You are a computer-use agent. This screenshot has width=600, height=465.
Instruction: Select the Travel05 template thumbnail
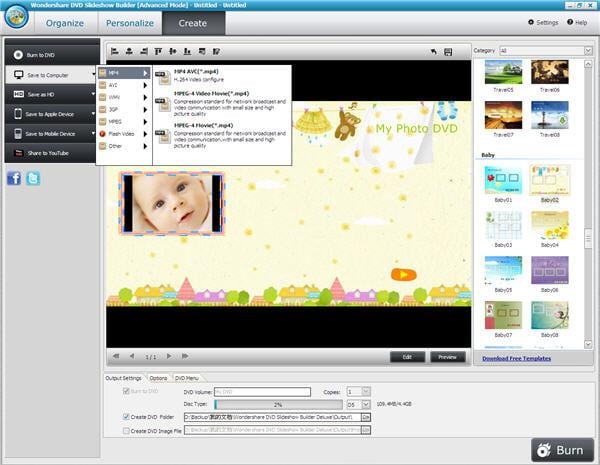click(x=503, y=72)
